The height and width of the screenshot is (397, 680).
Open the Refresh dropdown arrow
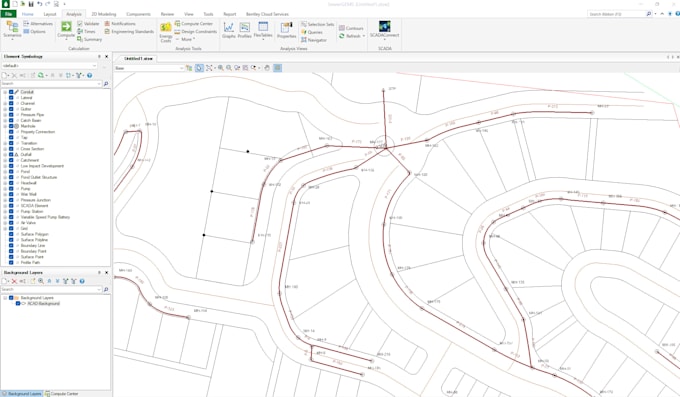click(x=363, y=36)
